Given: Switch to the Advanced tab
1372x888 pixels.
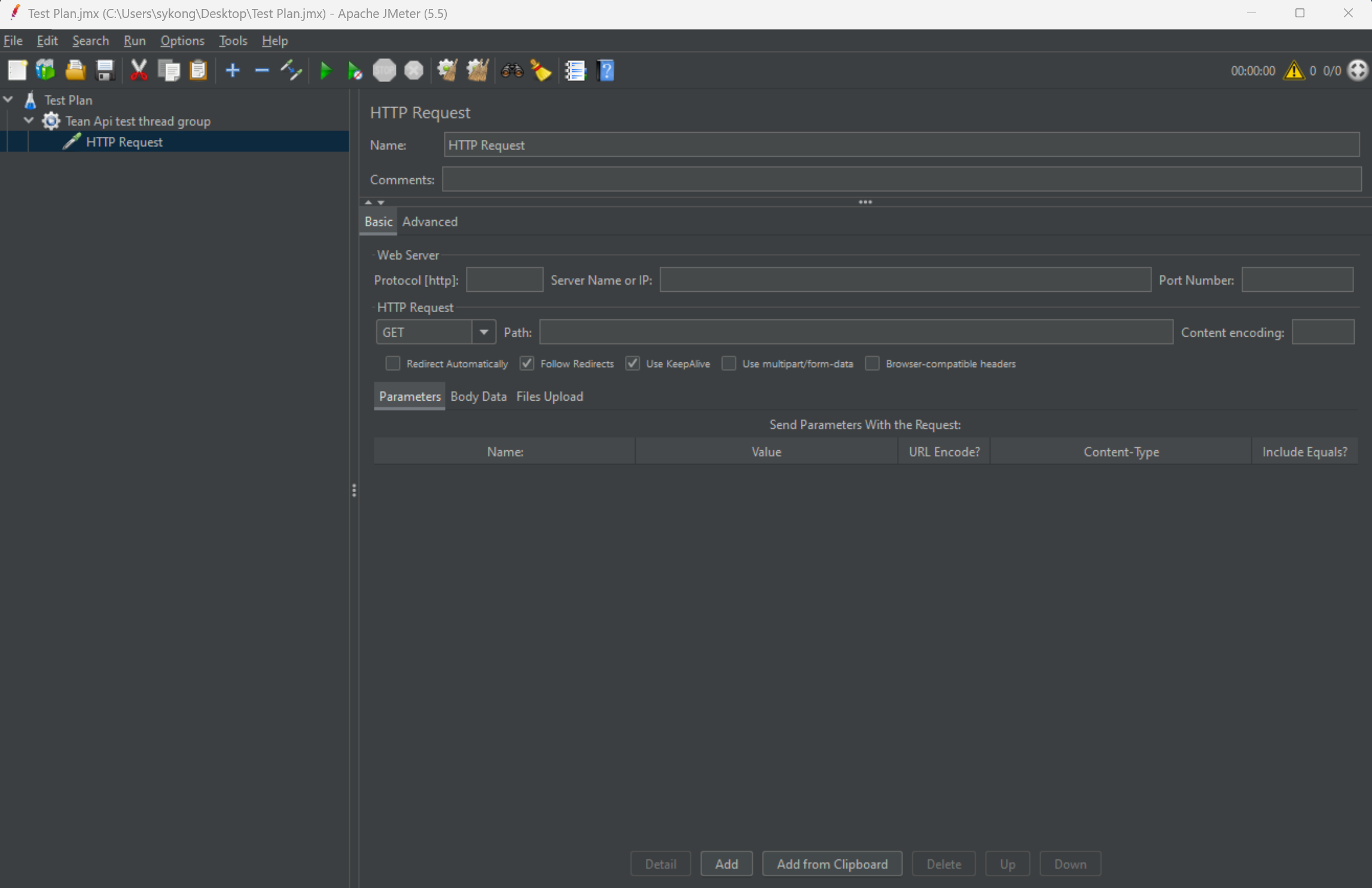Looking at the screenshot, I should (429, 221).
